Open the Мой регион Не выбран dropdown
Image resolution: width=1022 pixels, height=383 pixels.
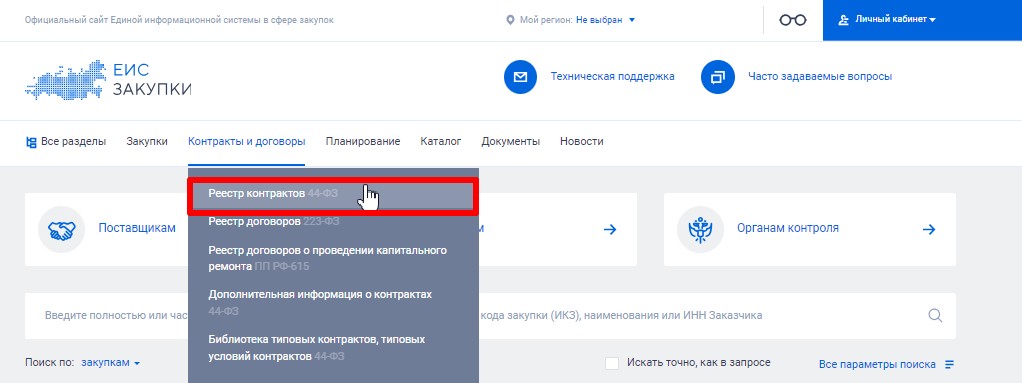pyautogui.click(x=606, y=20)
